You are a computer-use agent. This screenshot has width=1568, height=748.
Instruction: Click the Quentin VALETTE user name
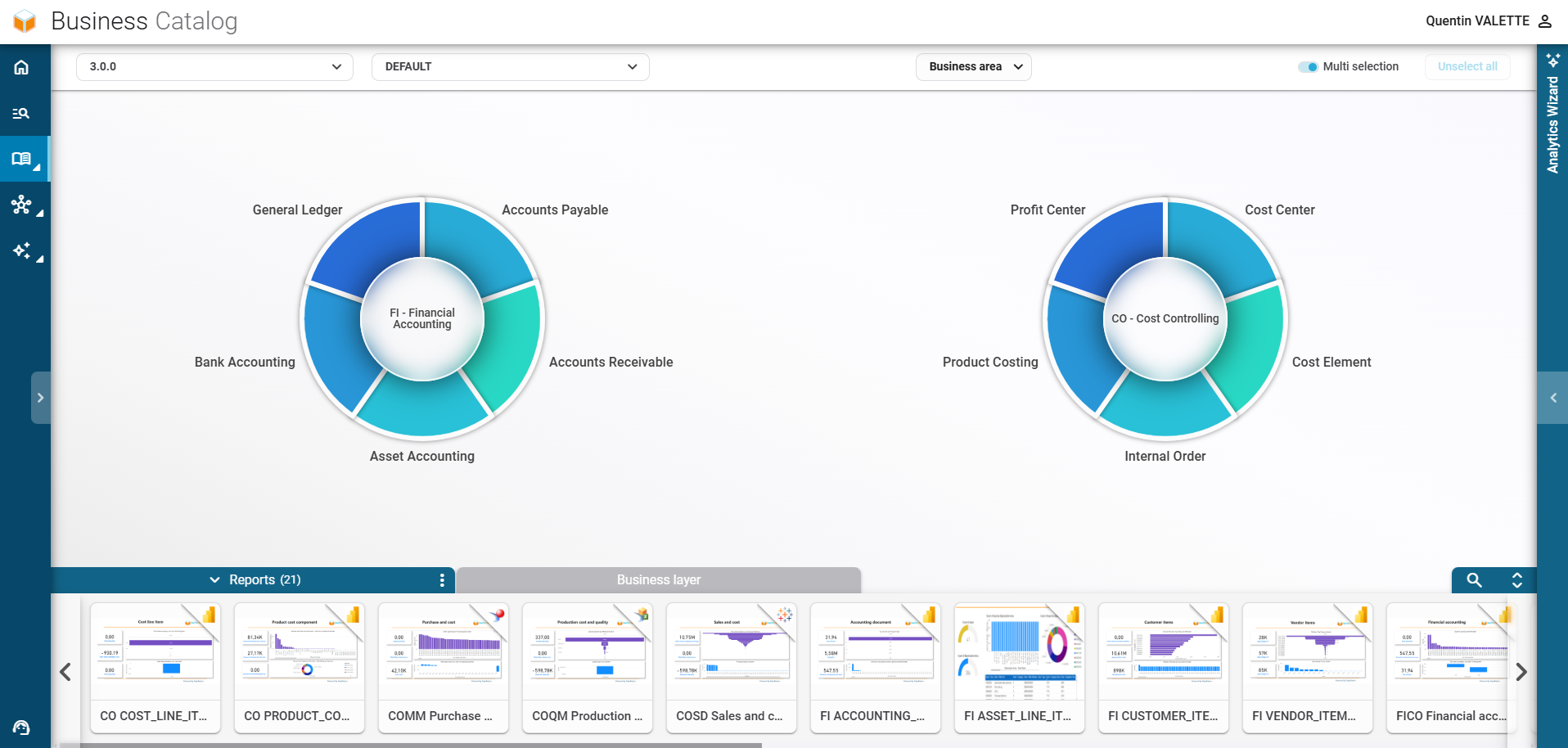click(x=1477, y=21)
